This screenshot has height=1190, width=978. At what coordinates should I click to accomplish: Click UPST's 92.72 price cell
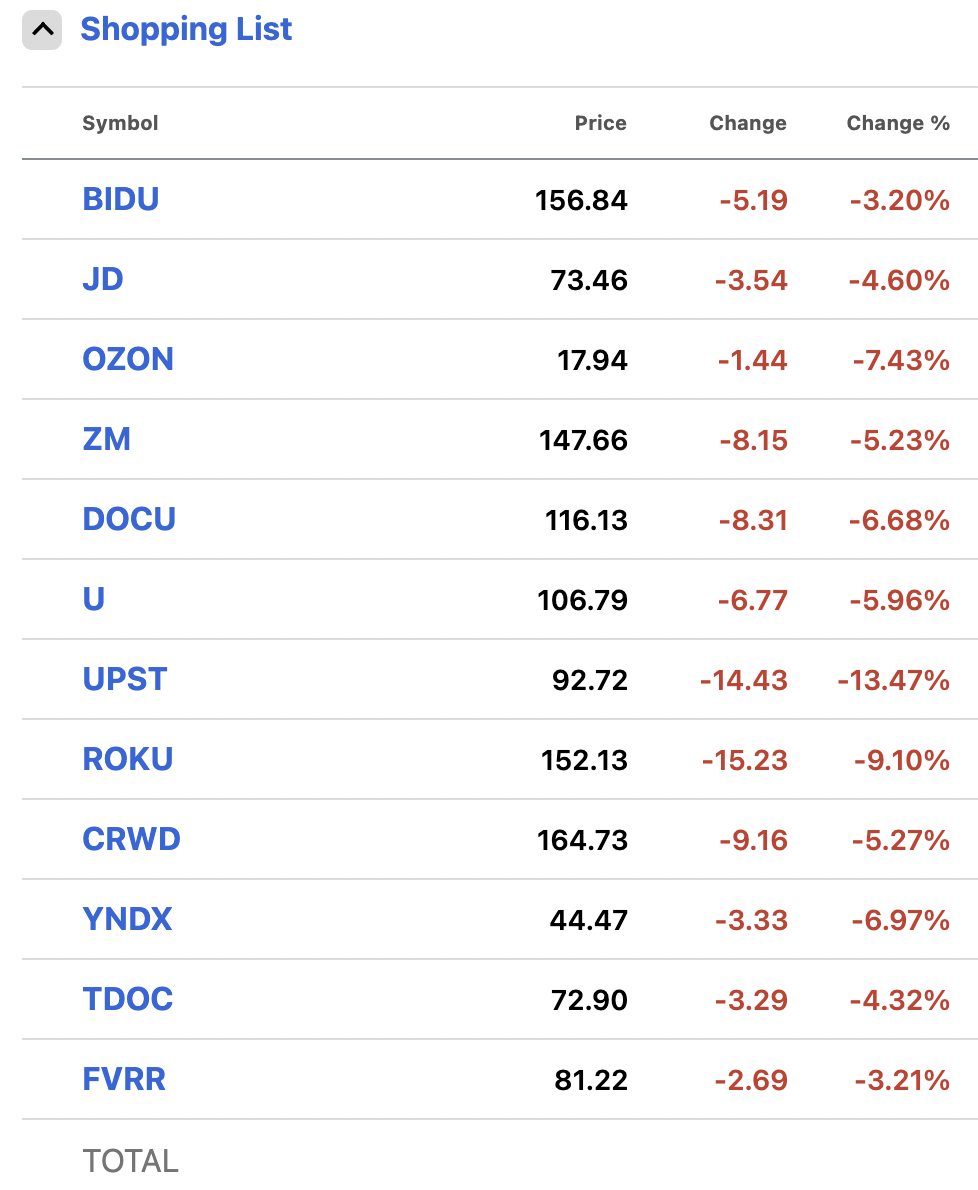589,680
